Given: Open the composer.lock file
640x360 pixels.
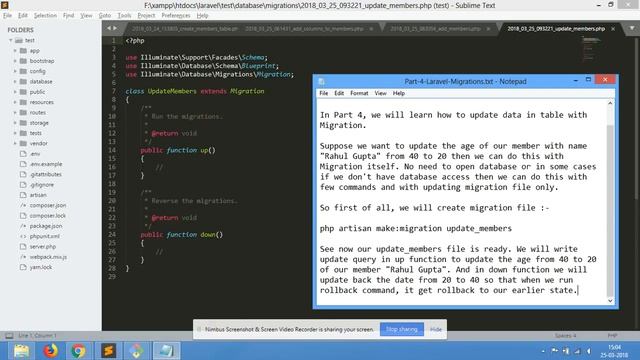Looking at the screenshot, I should point(47,216).
